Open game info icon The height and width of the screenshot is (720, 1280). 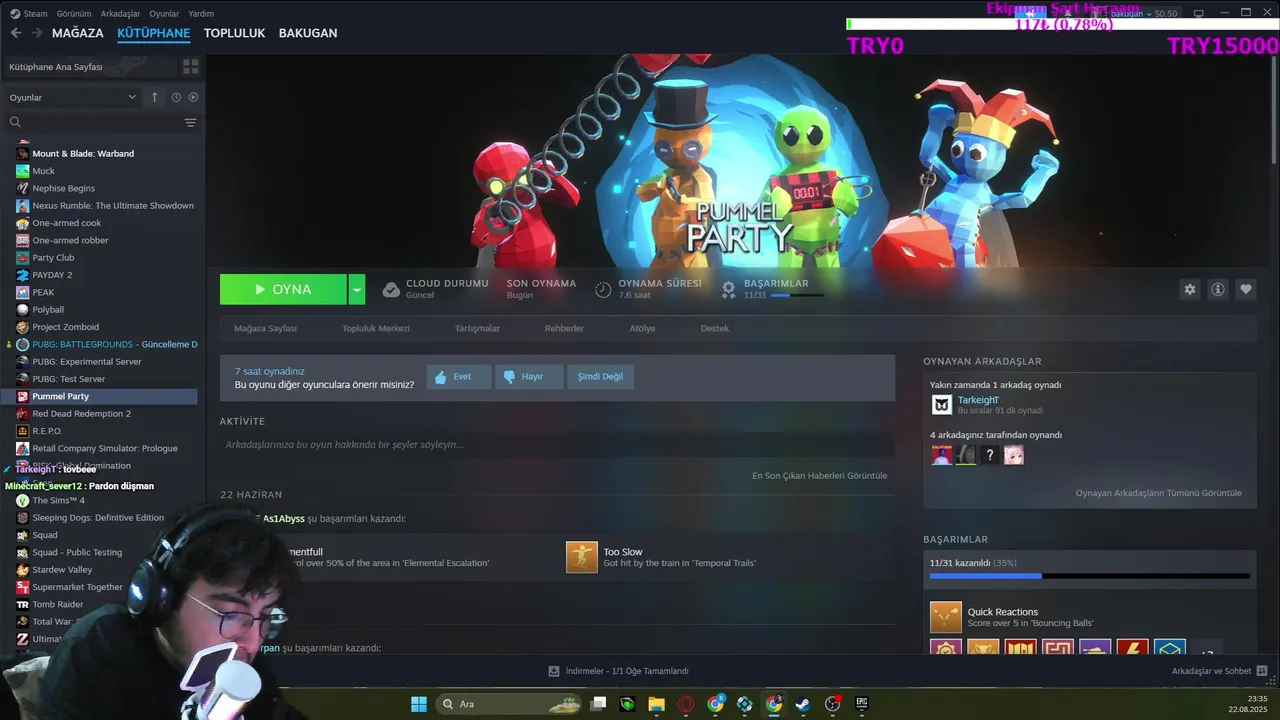click(x=1218, y=289)
